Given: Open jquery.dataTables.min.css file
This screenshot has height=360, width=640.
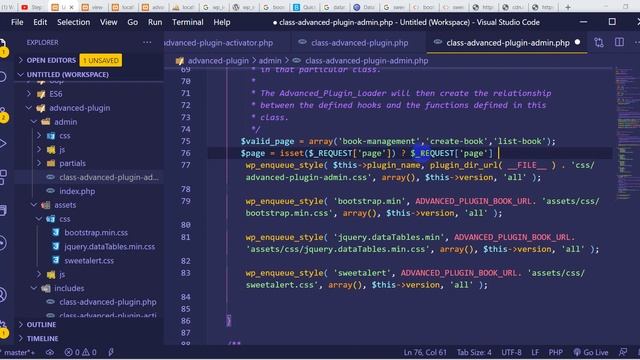Looking at the screenshot, I should point(89,247).
